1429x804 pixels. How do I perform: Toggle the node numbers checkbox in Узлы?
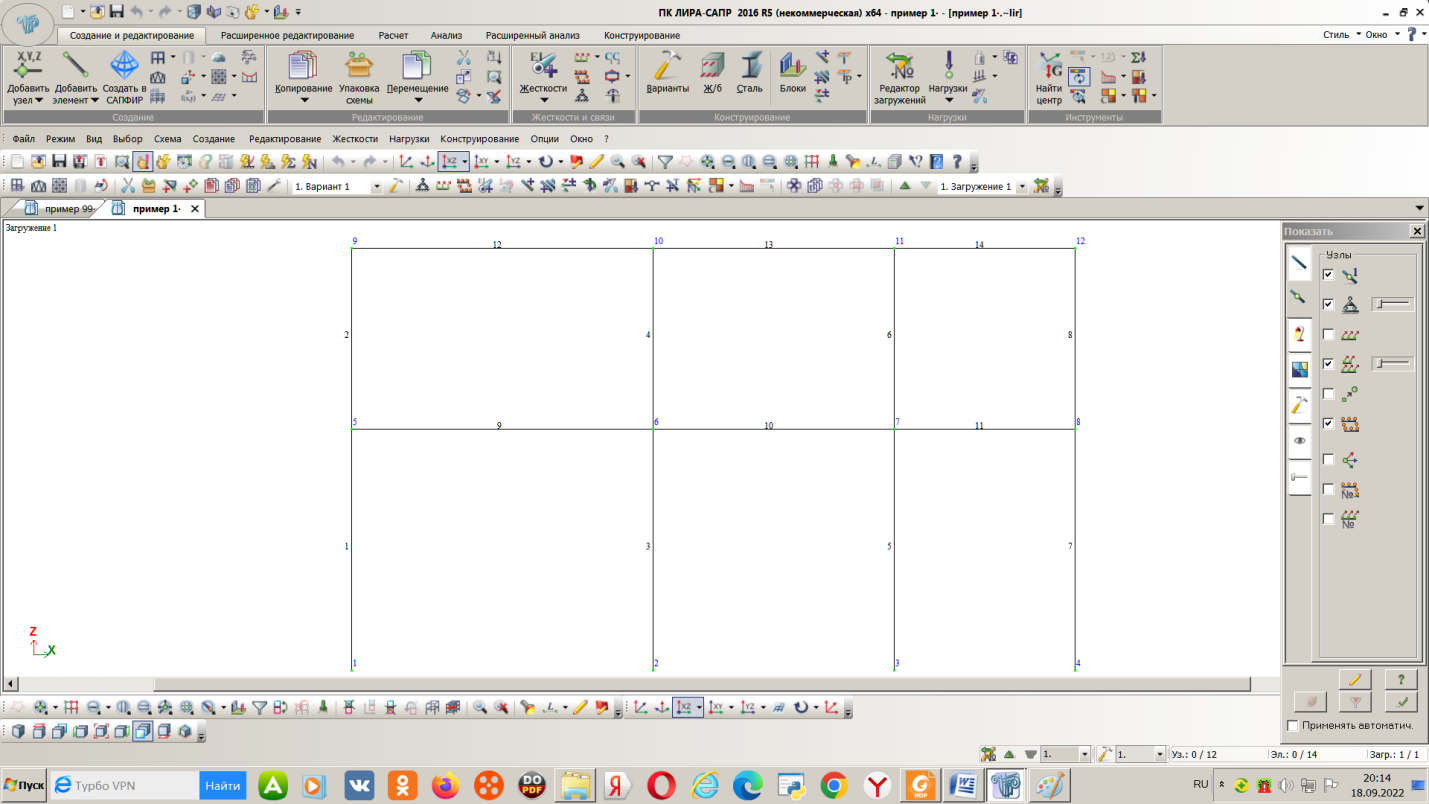[x=1328, y=274]
